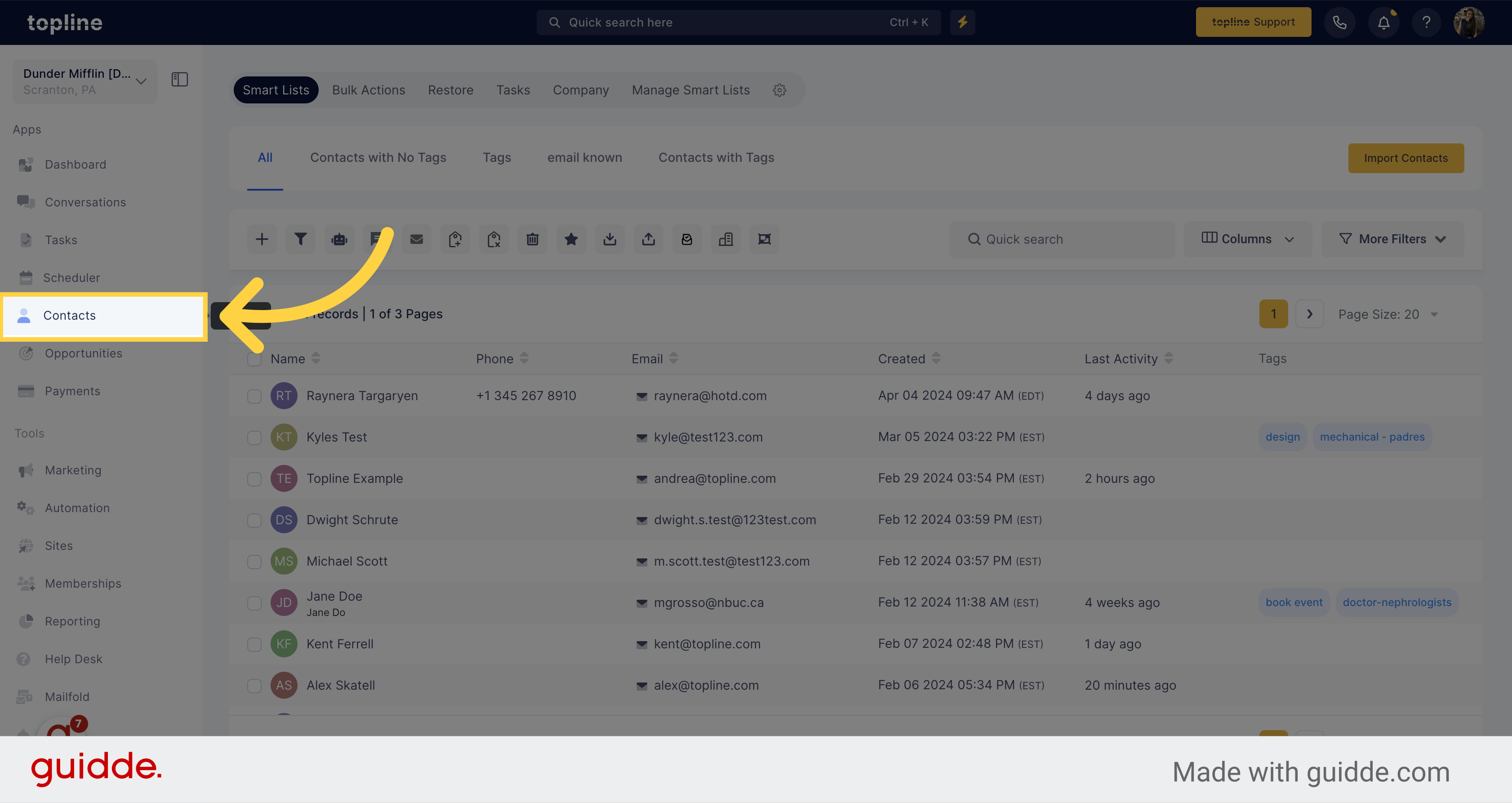Sort by Last Activity column arrows

1169,358
